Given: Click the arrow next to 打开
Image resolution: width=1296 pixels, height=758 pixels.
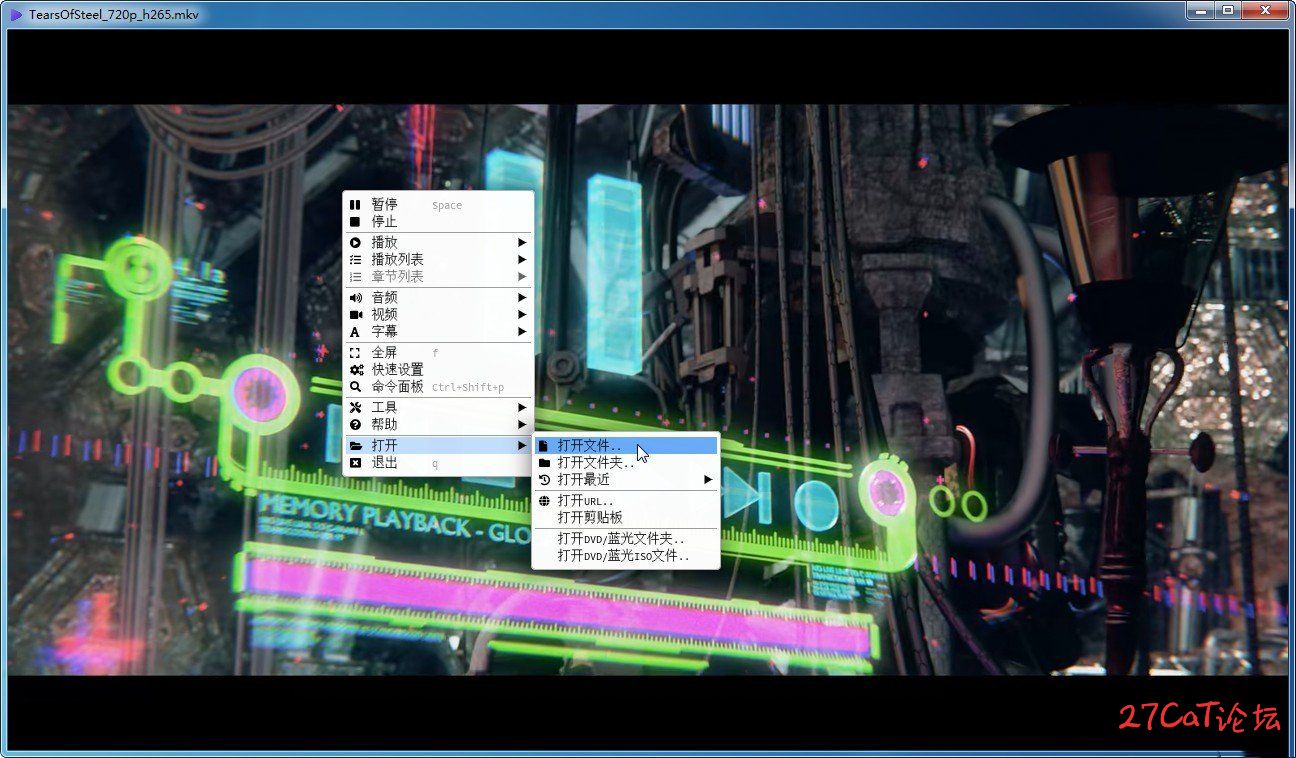Looking at the screenshot, I should pyautogui.click(x=521, y=446).
